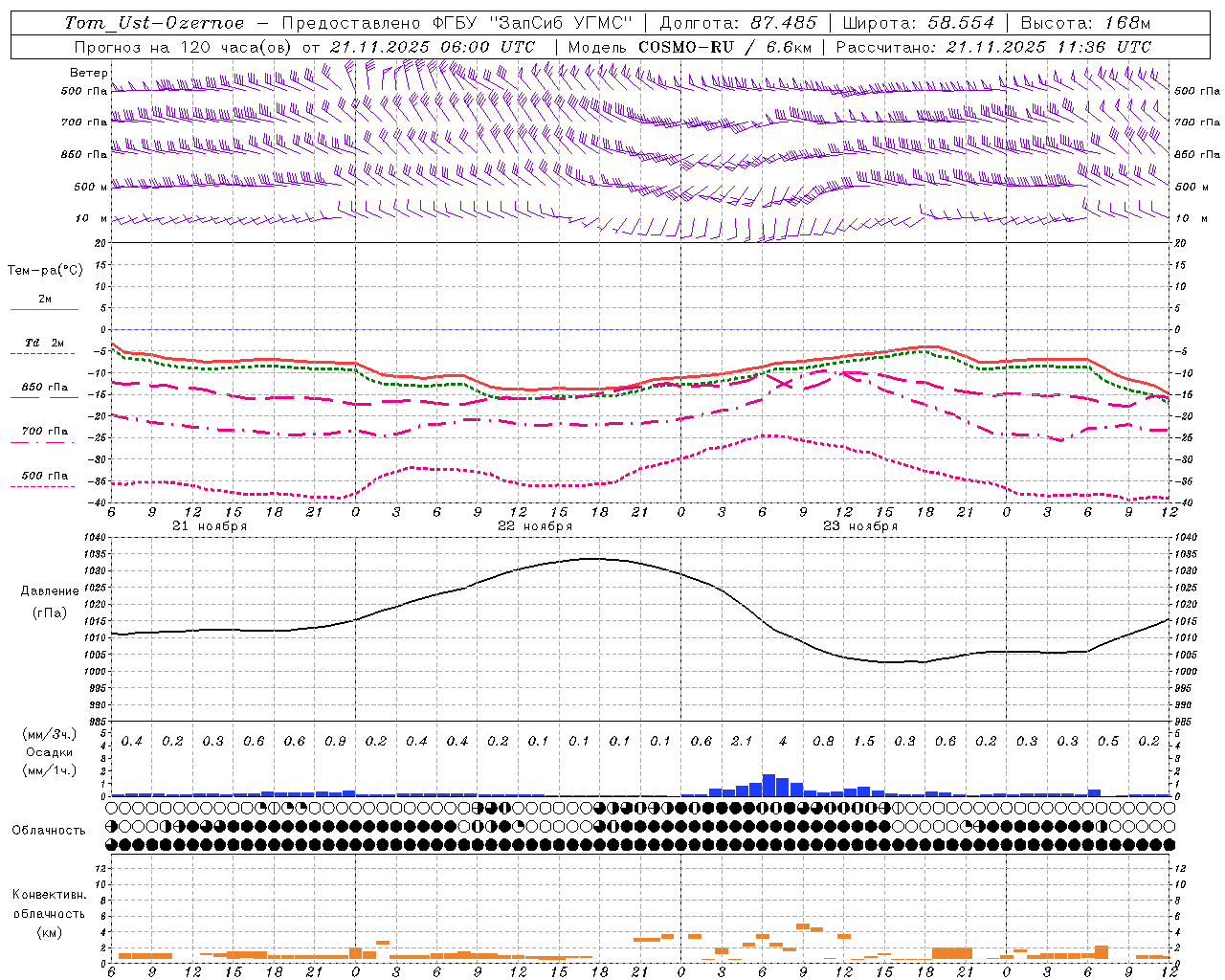This screenshot has height=980, width=1225.
Task: Click the date label 22 ноября
Action: coord(535,526)
